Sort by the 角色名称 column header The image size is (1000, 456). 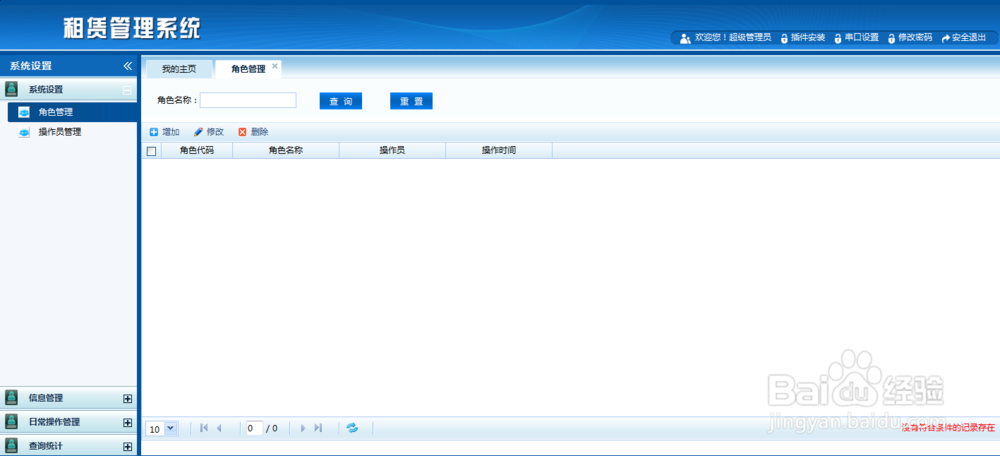coord(286,151)
